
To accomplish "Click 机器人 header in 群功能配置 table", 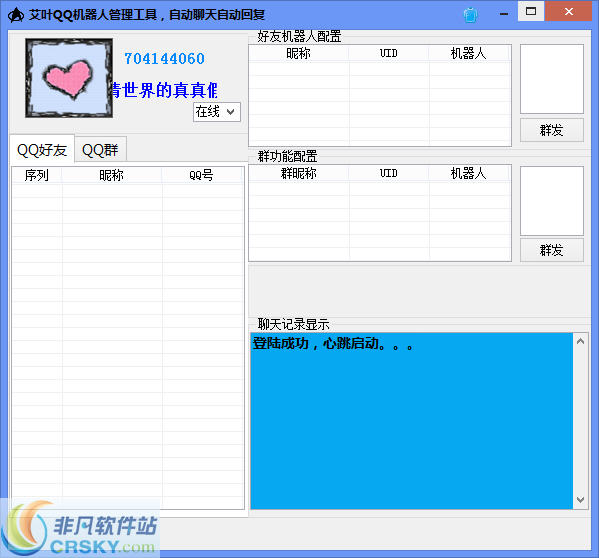I will pos(469,173).
